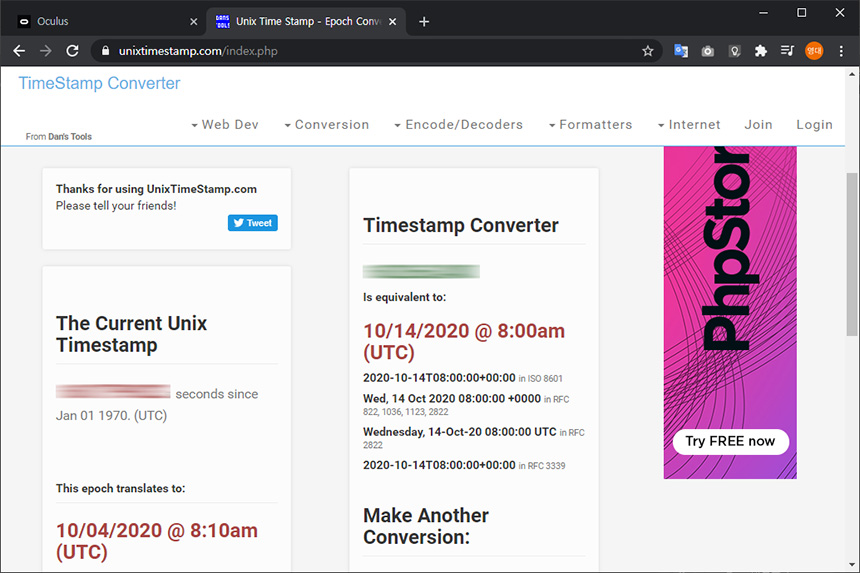Expand the Encode/Decoders dropdown menu
The height and width of the screenshot is (573, 860).
tap(459, 124)
